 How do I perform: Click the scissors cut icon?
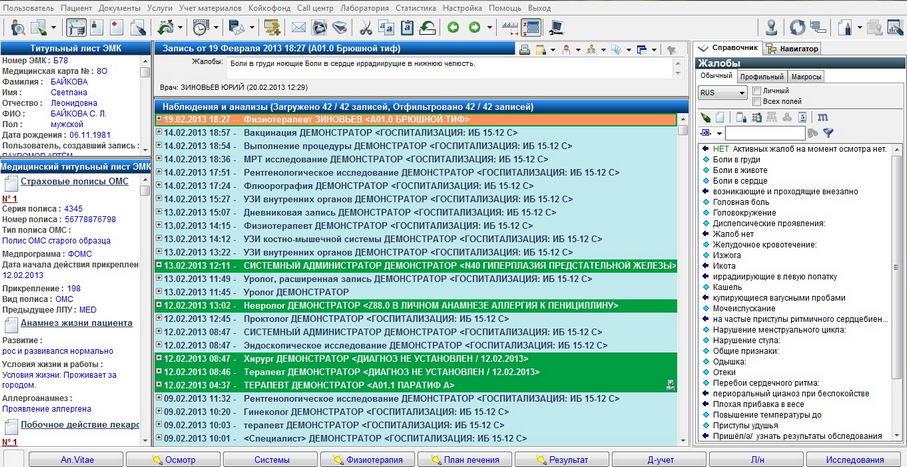point(366,27)
